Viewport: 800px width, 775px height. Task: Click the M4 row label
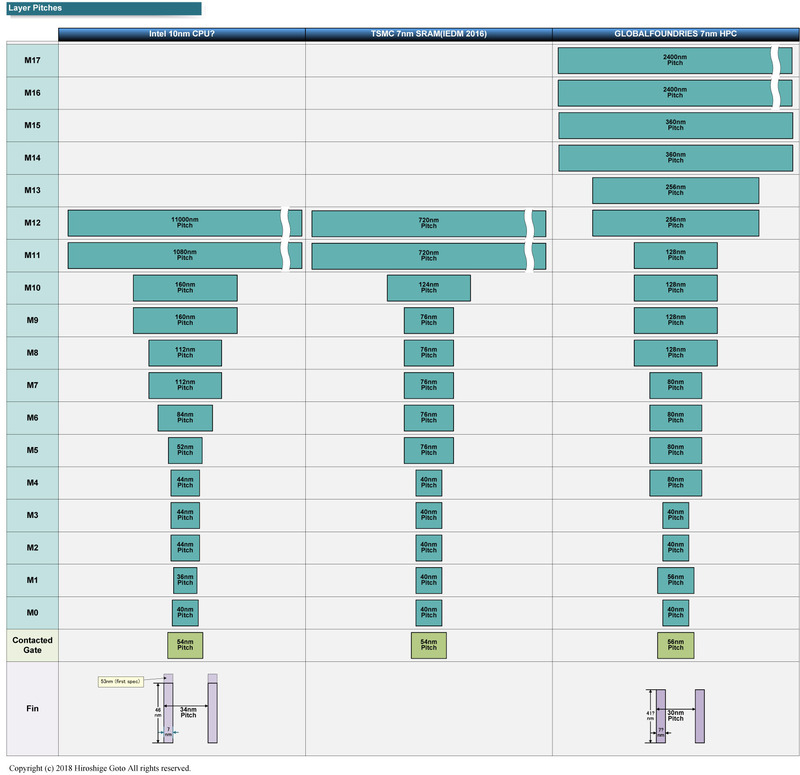(x=32, y=483)
